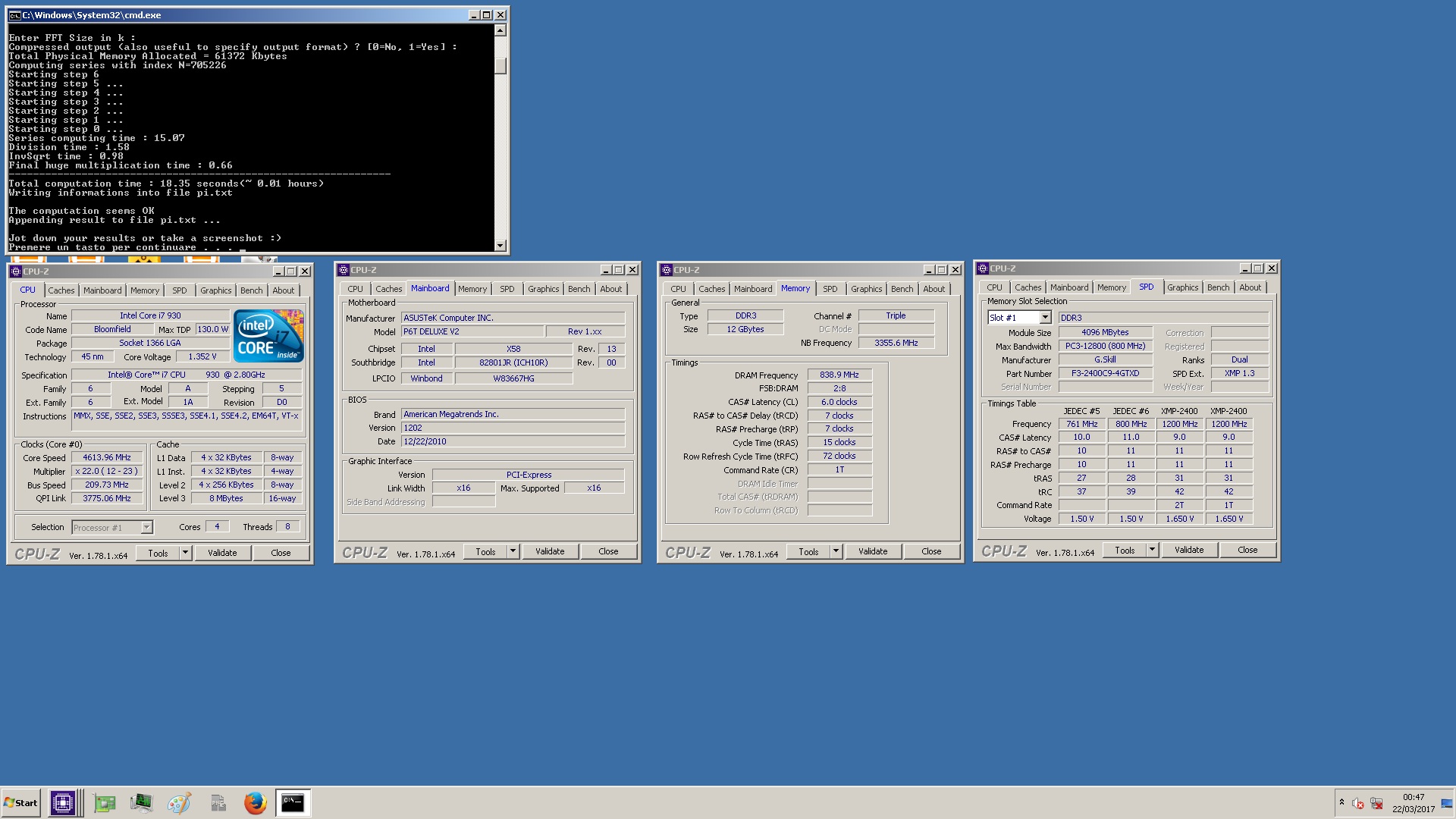This screenshot has height=819, width=1456.
Task: Click the Tools button in the CPU window
Action: click(158, 553)
